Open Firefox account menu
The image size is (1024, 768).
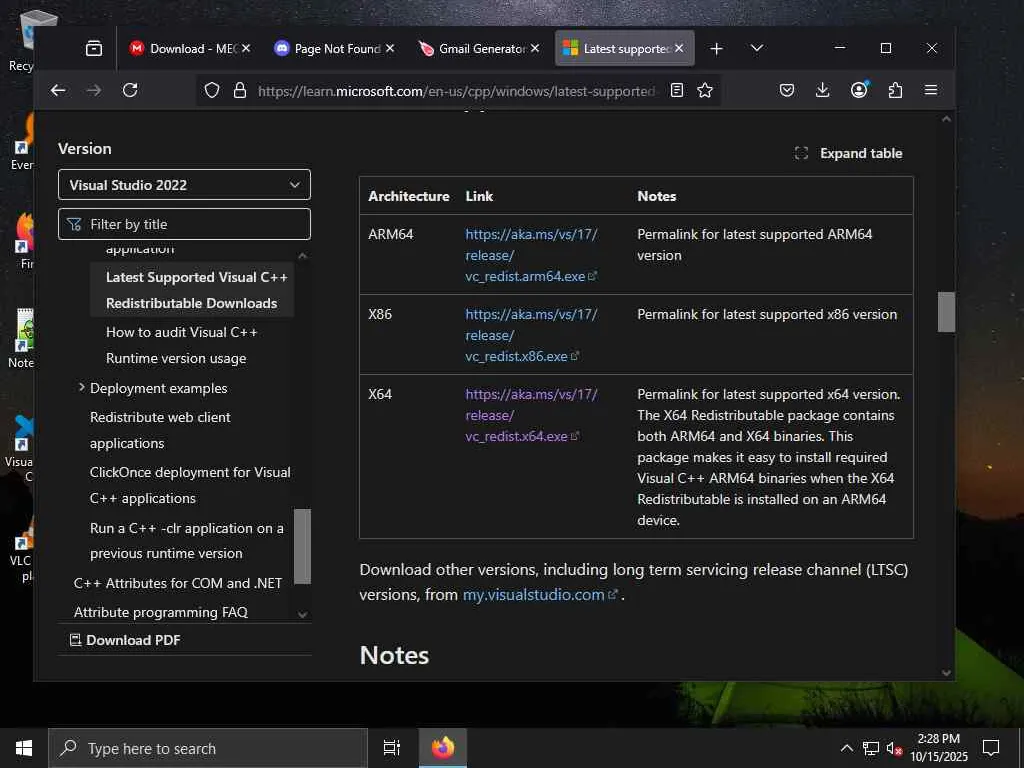pos(859,89)
